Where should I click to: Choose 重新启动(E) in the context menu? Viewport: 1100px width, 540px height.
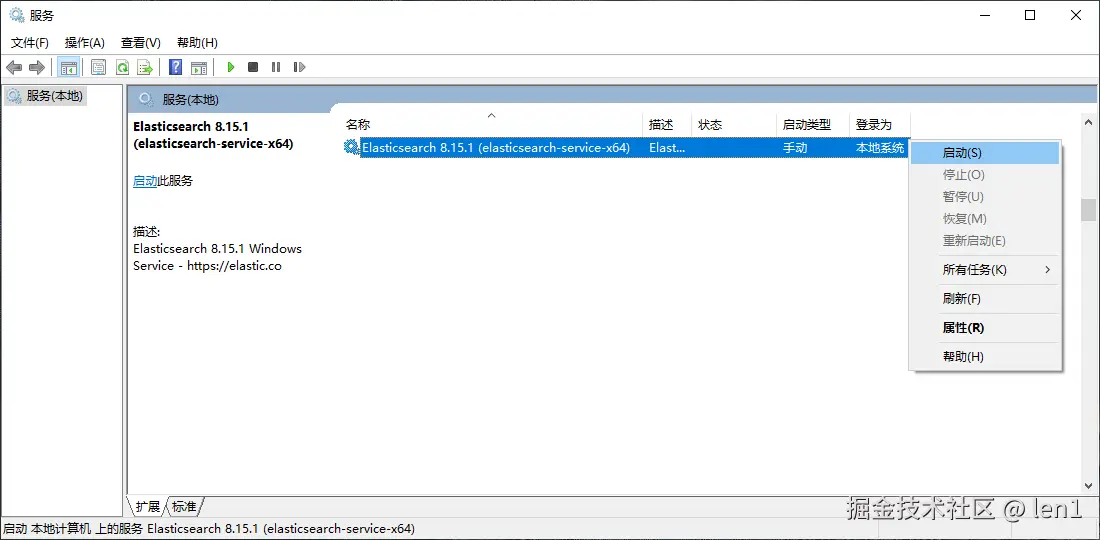tap(986, 241)
